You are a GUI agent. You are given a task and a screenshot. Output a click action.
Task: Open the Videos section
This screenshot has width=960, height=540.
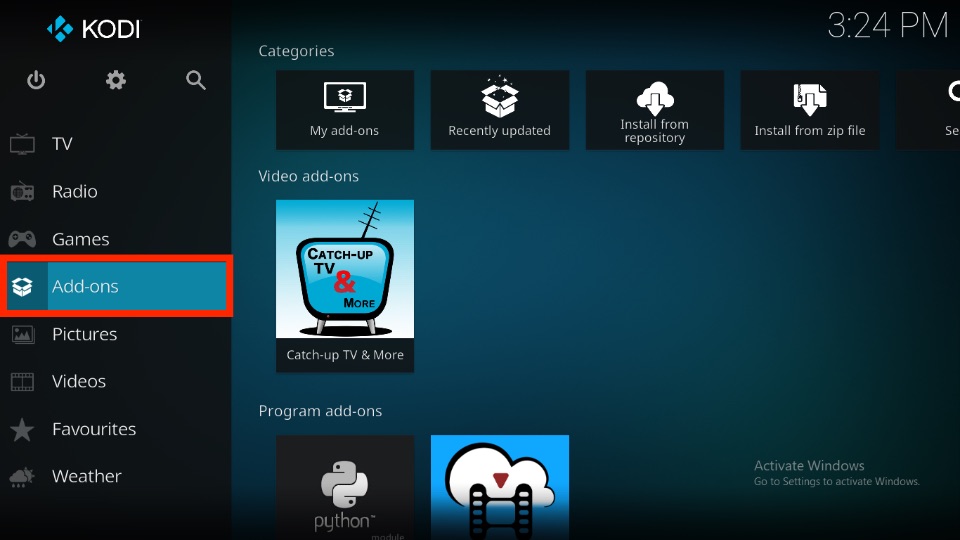click(116, 381)
